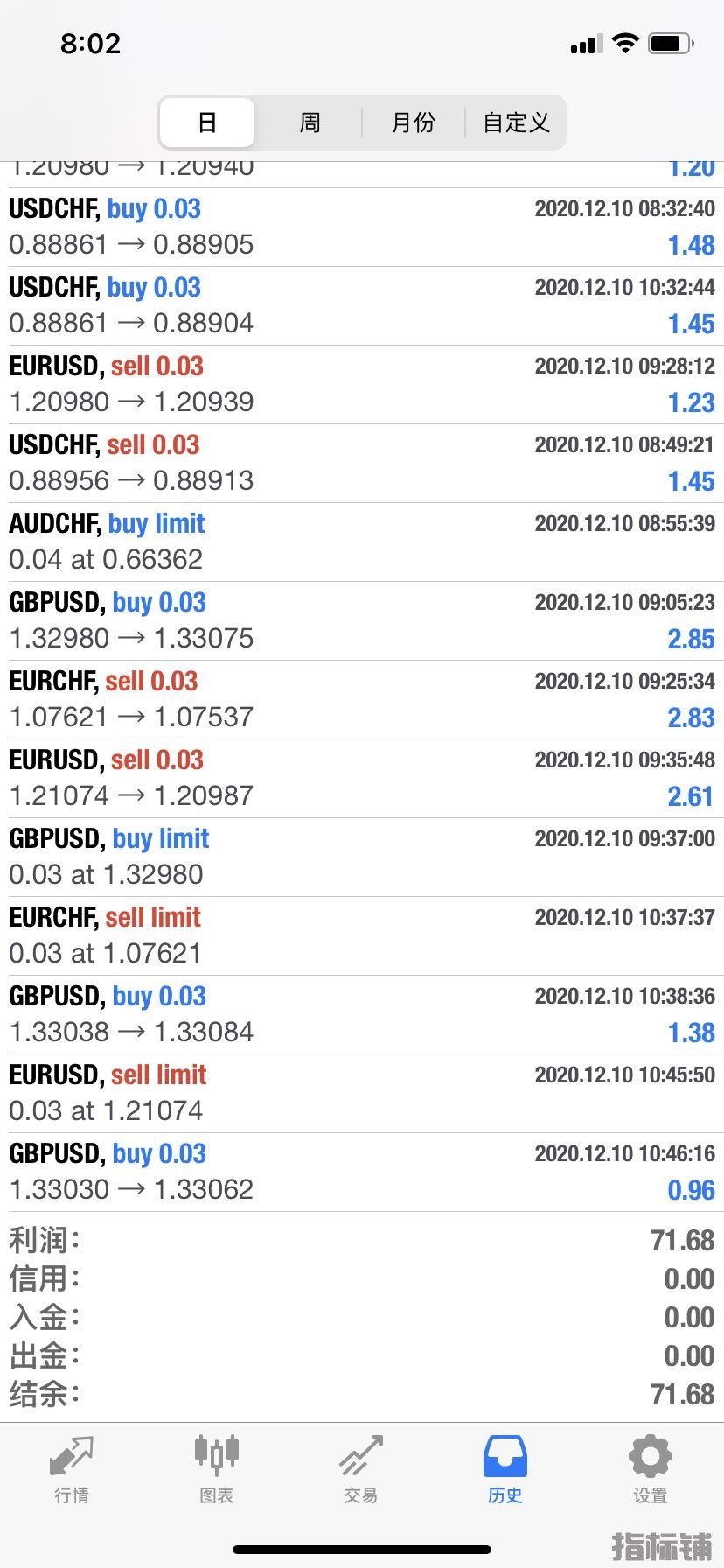Image resolution: width=724 pixels, height=1568 pixels.
Task: Tap the GBPUSD trade with profit 0.96
Action: coord(362,1172)
